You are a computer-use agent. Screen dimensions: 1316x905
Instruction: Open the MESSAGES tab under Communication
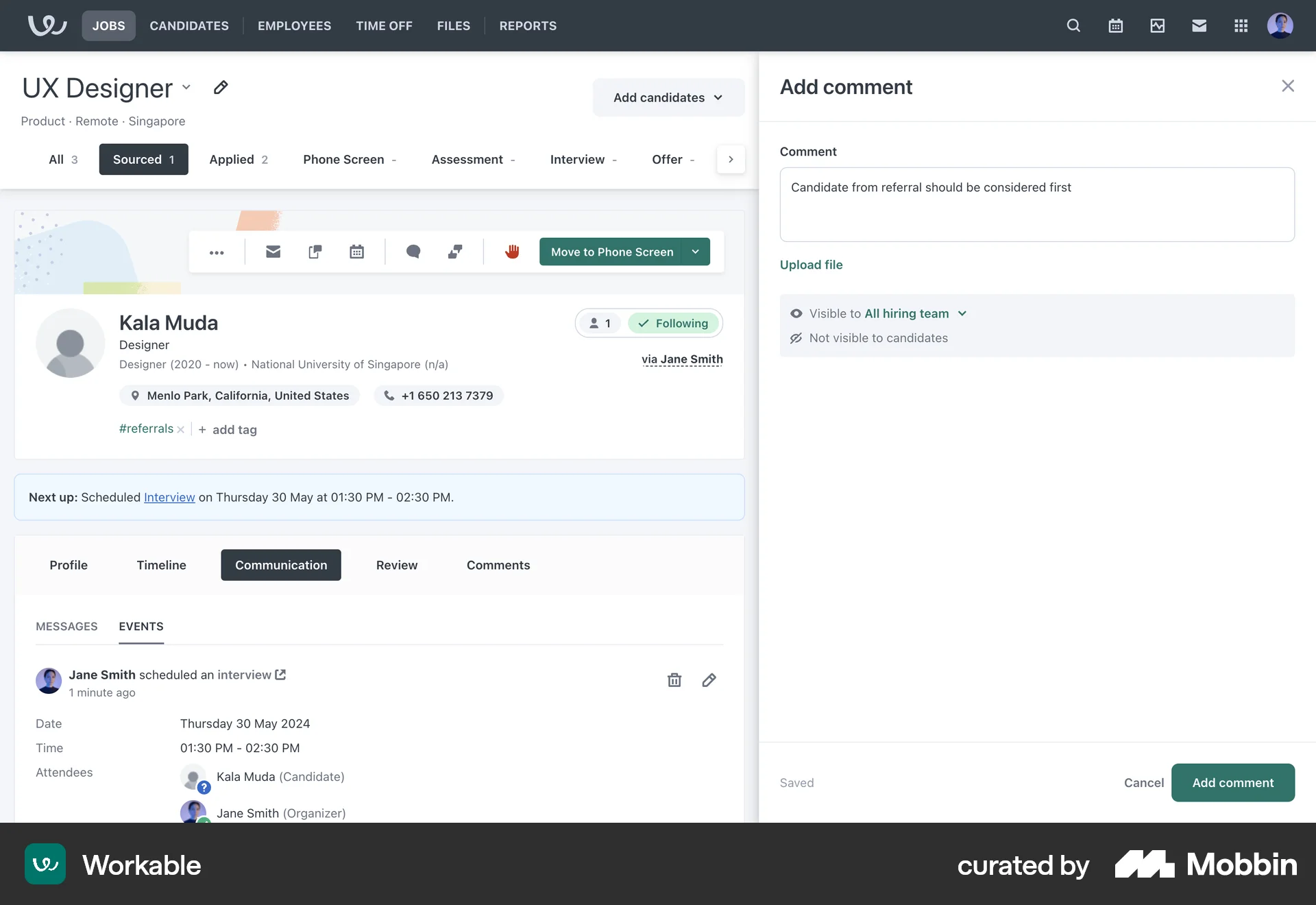66,626
